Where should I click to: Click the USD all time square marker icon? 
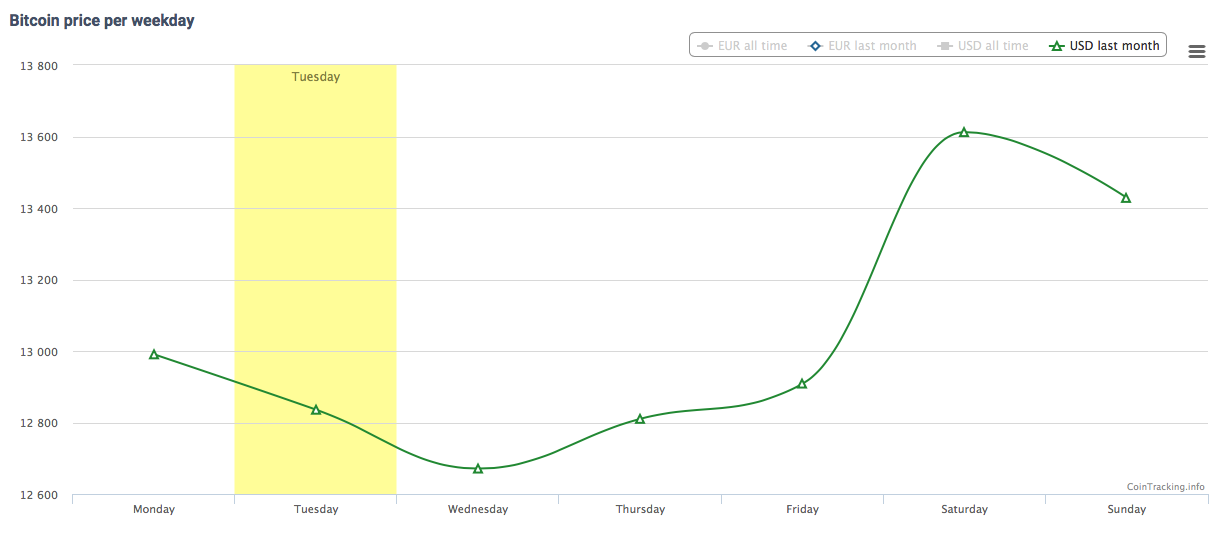pyautogui.click(x=944, y=46)
